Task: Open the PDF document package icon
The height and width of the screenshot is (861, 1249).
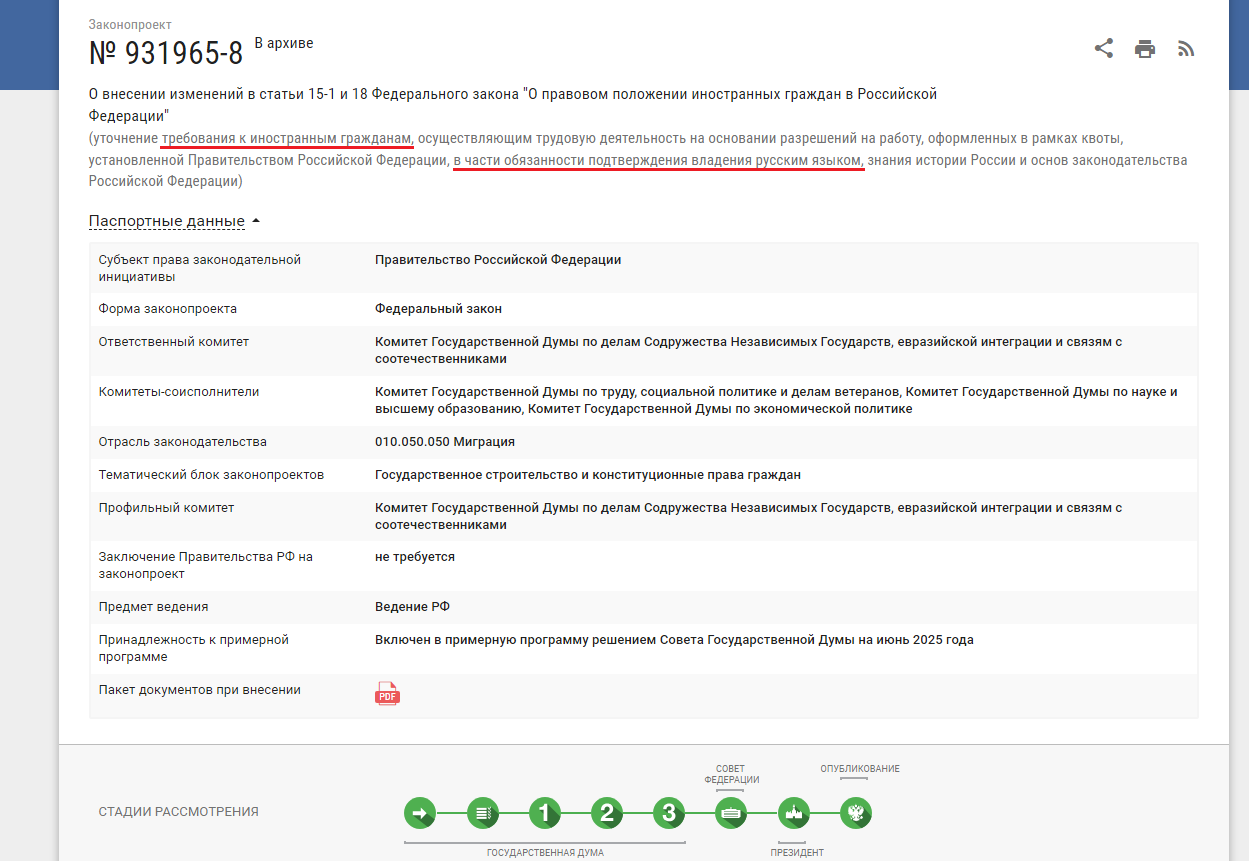Action: click(387, 693)
